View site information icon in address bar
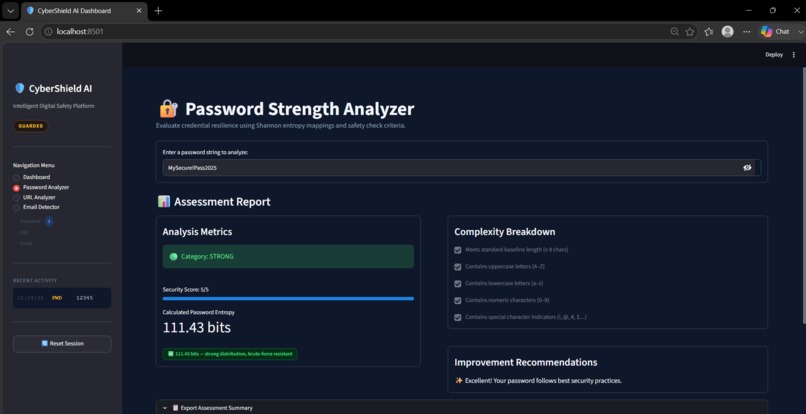The width and height of the screenshot is (806, 414). coord(48,31)
